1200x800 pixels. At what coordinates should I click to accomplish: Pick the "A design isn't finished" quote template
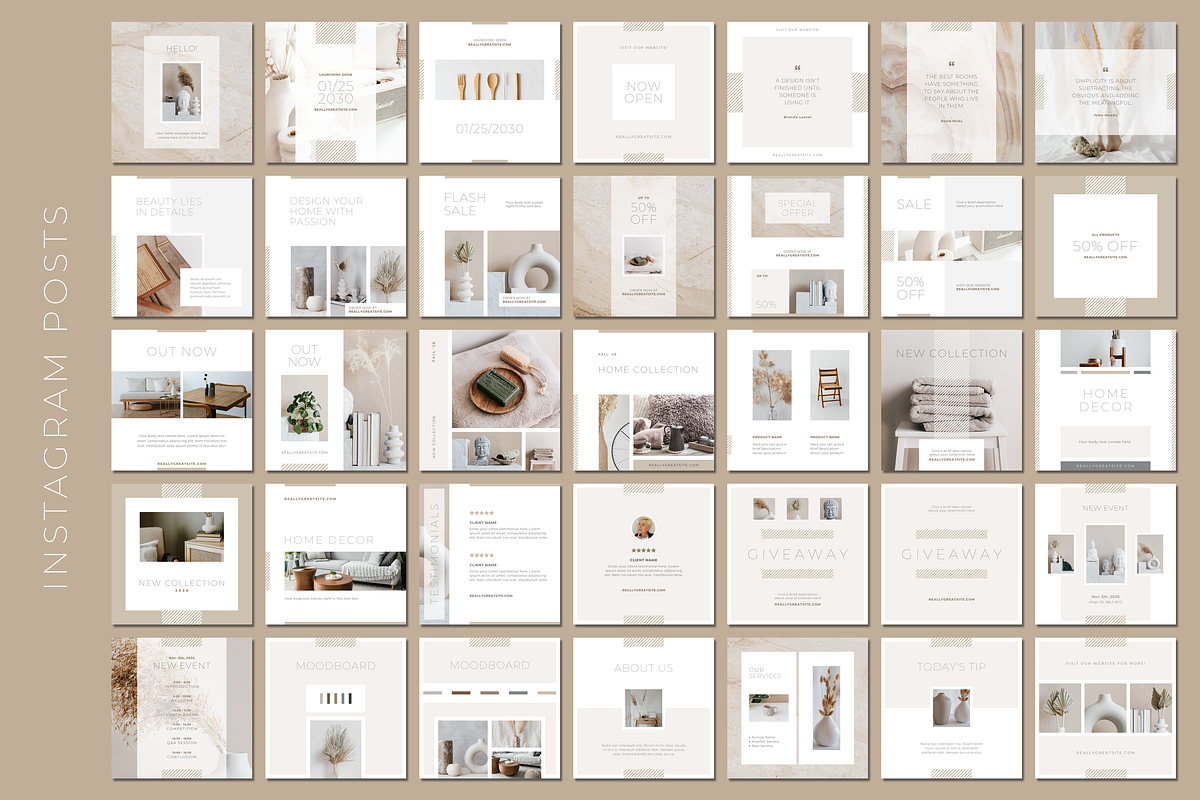coord(798,92)
